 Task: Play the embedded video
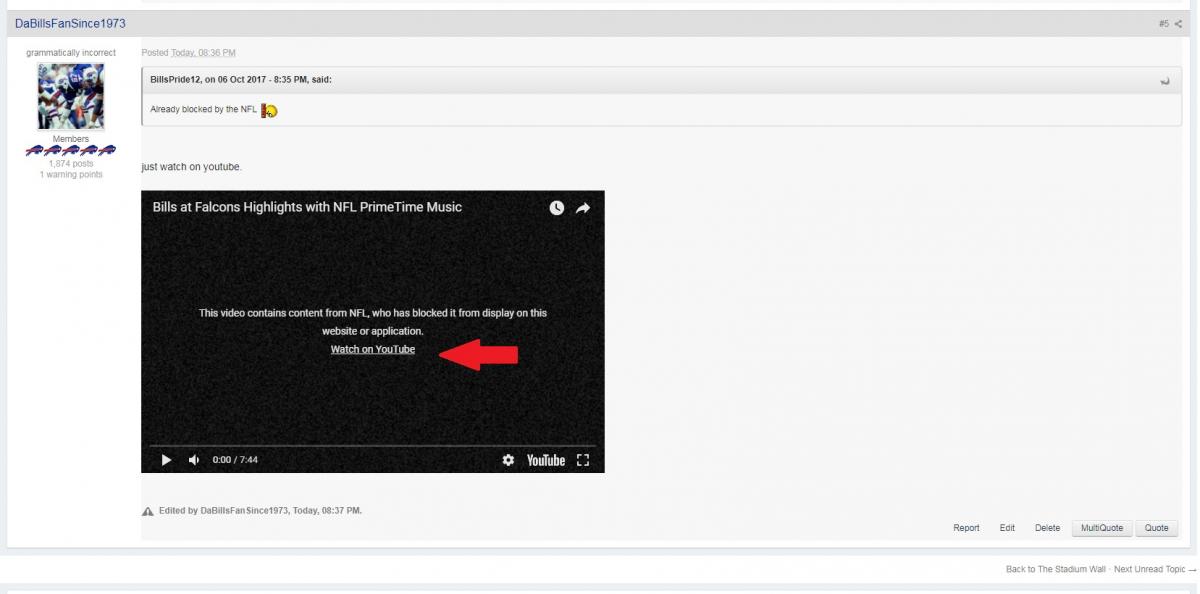(167, 460)
